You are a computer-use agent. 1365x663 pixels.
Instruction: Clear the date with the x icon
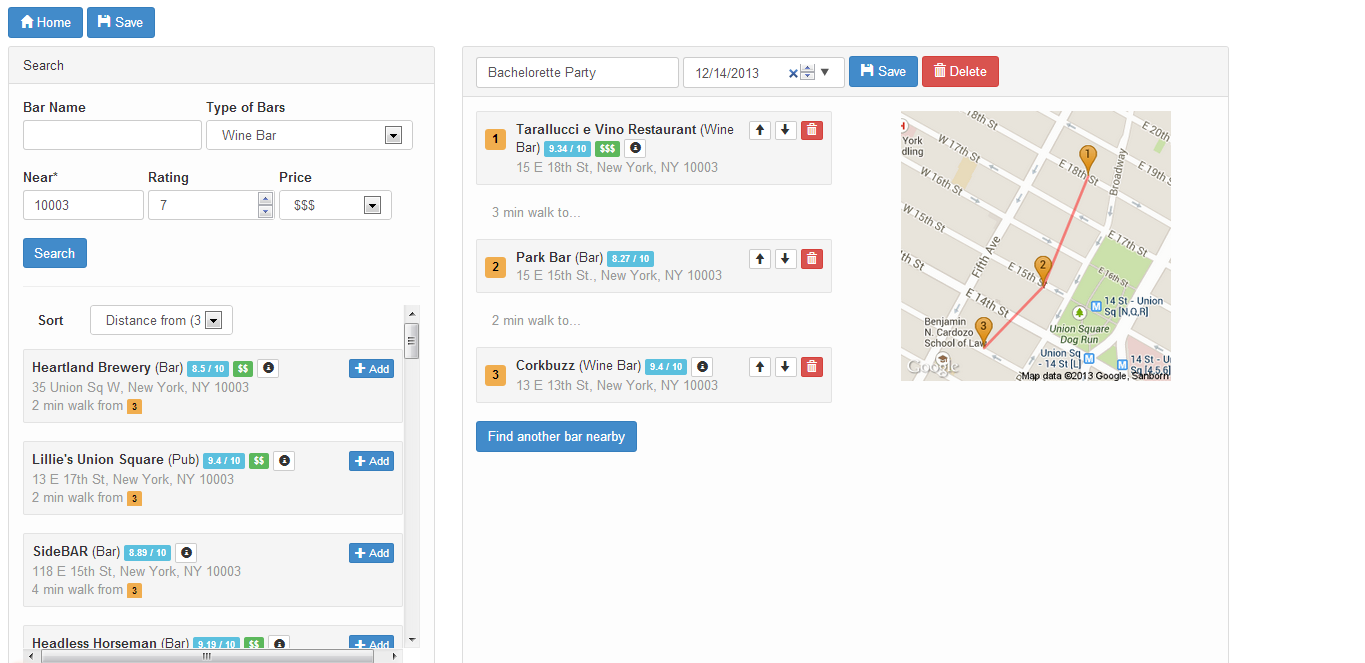point(793,72)
